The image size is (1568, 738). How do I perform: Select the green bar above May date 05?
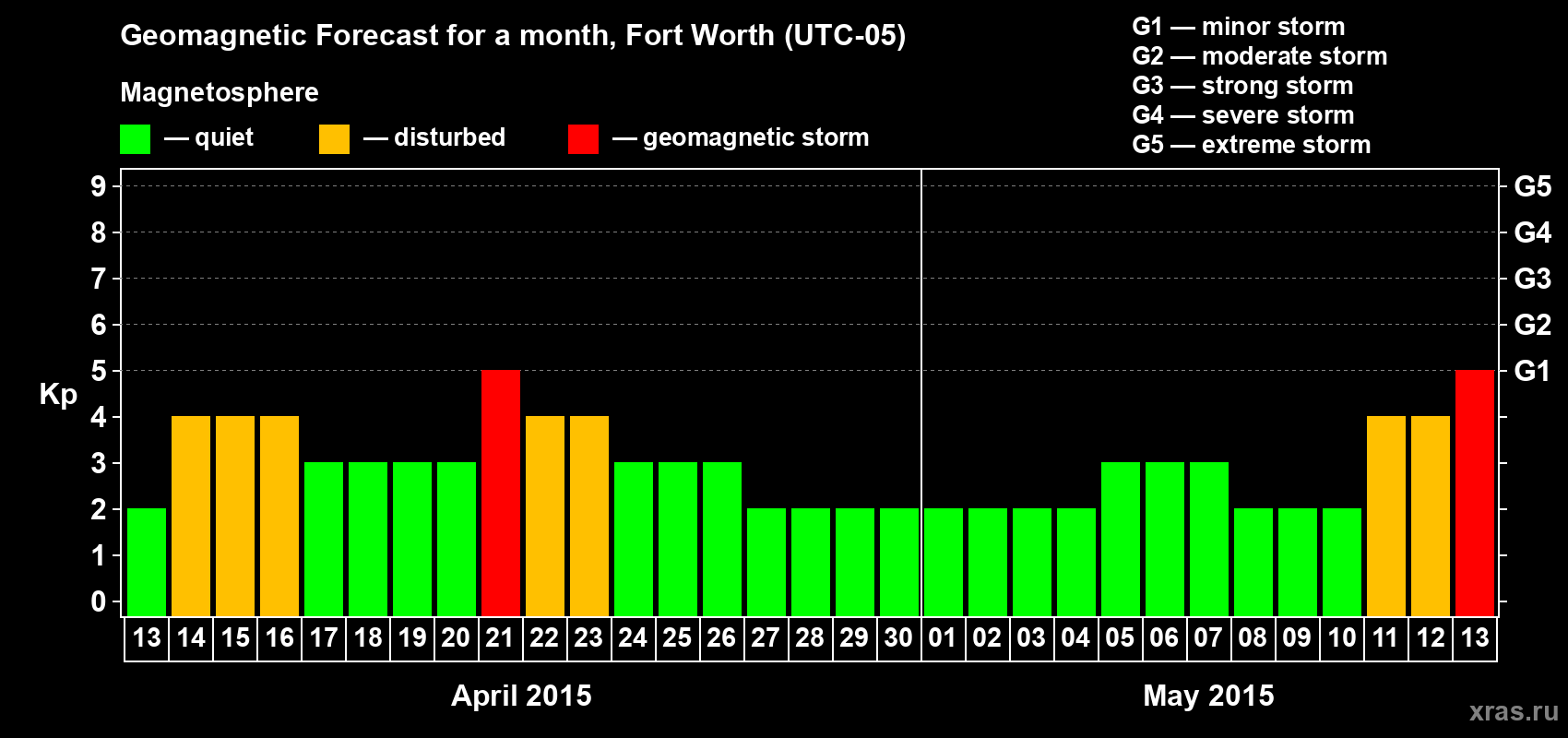[x=1121, y=540]
